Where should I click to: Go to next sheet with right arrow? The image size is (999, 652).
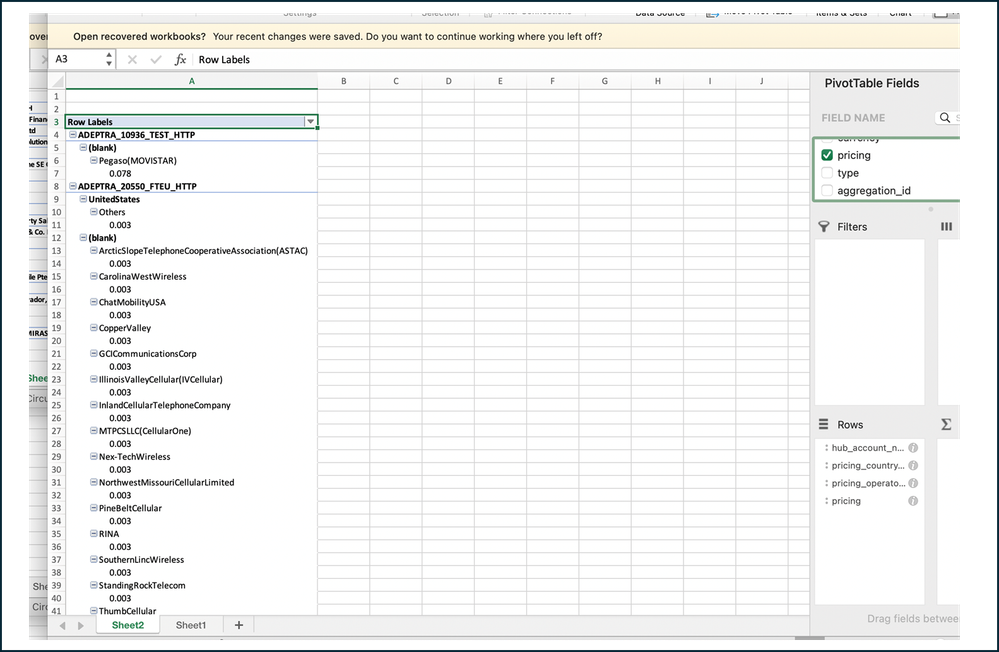point(80,626)
